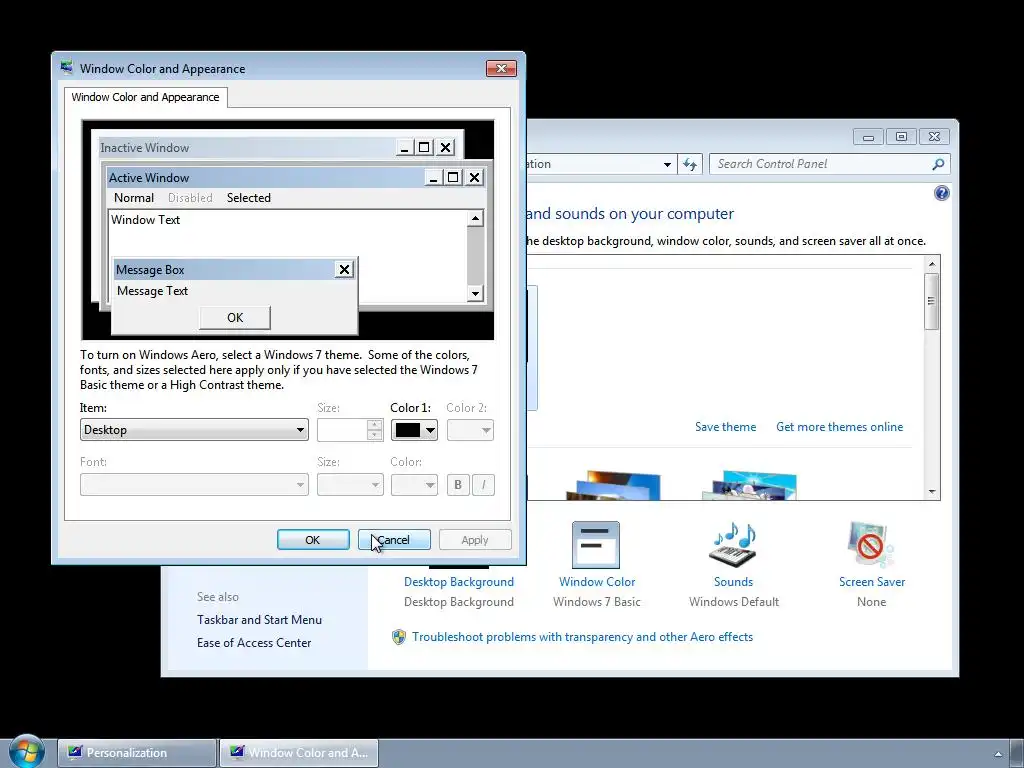Click the dialog title bar icon
This screenshot has width=1024, height=768.
click(x=67, y=67)
